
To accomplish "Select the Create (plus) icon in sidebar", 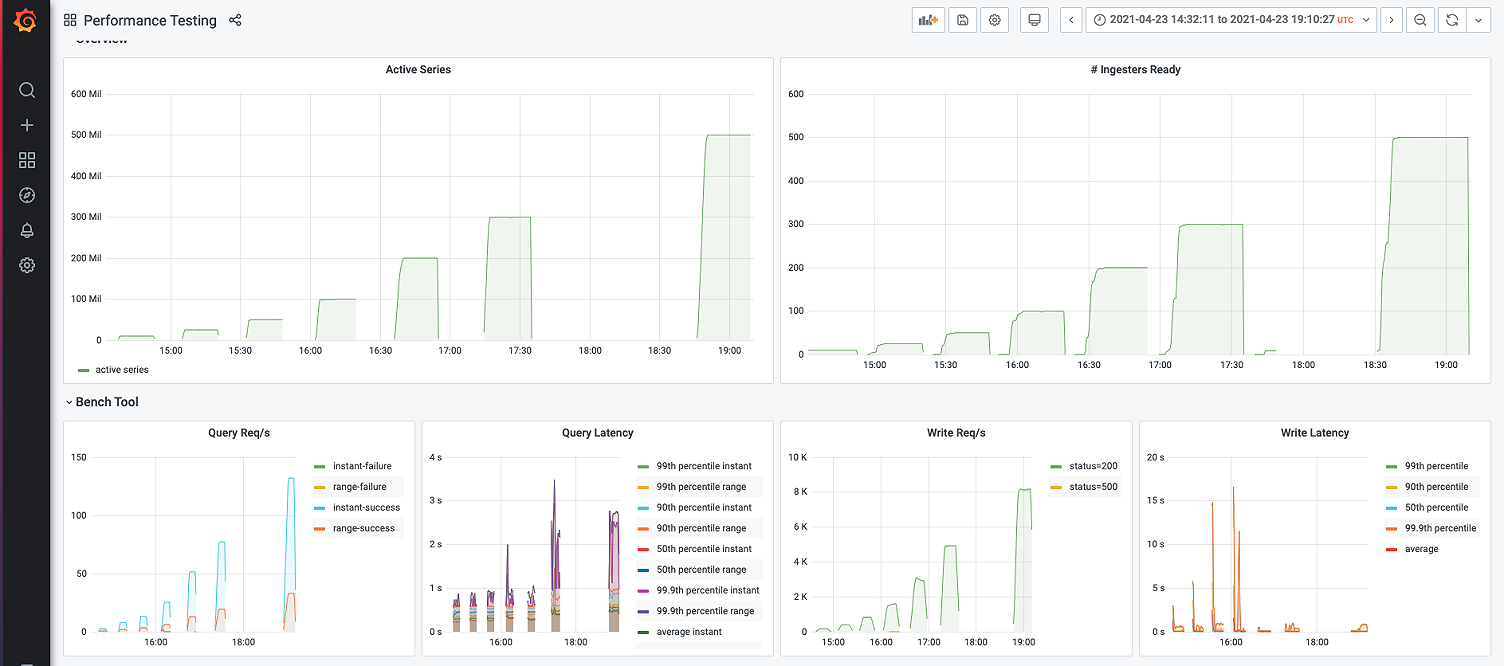I will [x=26, y=125].
